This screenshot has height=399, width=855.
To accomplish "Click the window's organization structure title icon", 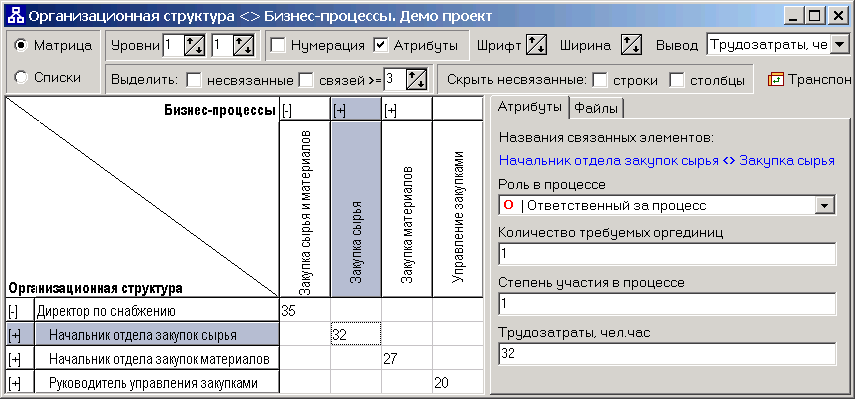I will (15, 16).
